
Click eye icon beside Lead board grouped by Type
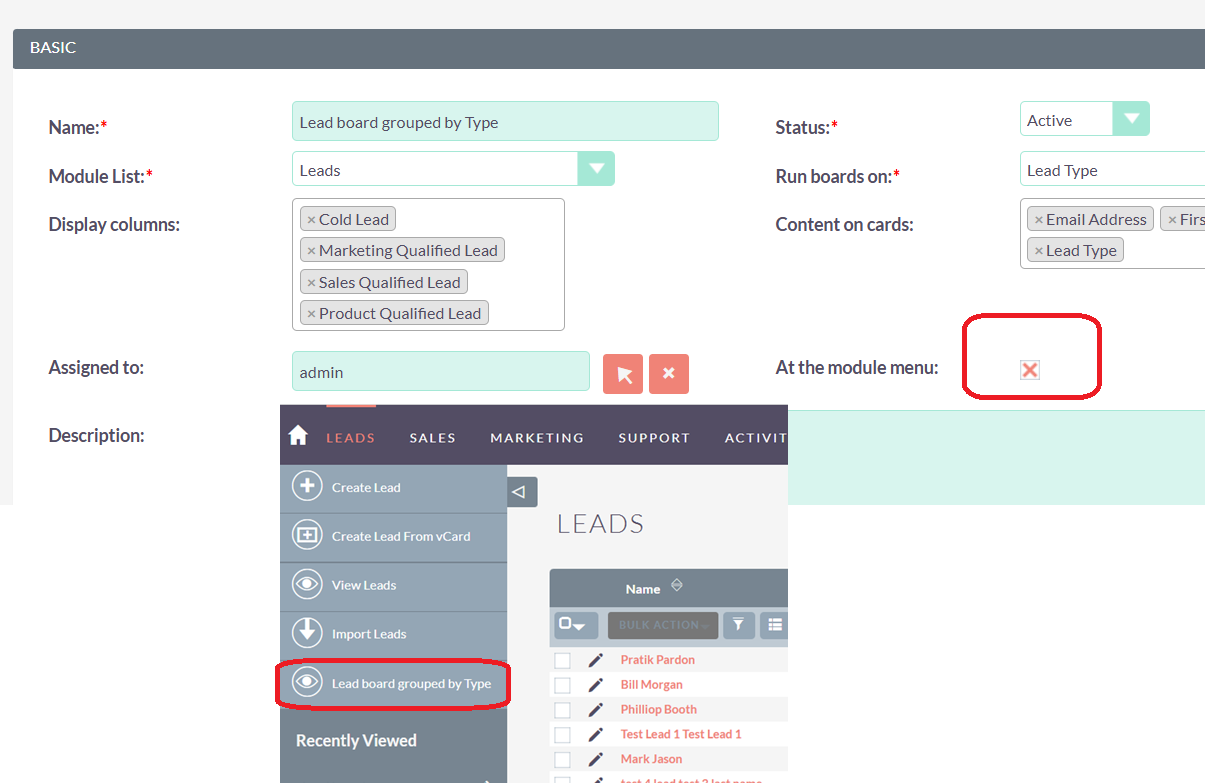click(307, 682)
